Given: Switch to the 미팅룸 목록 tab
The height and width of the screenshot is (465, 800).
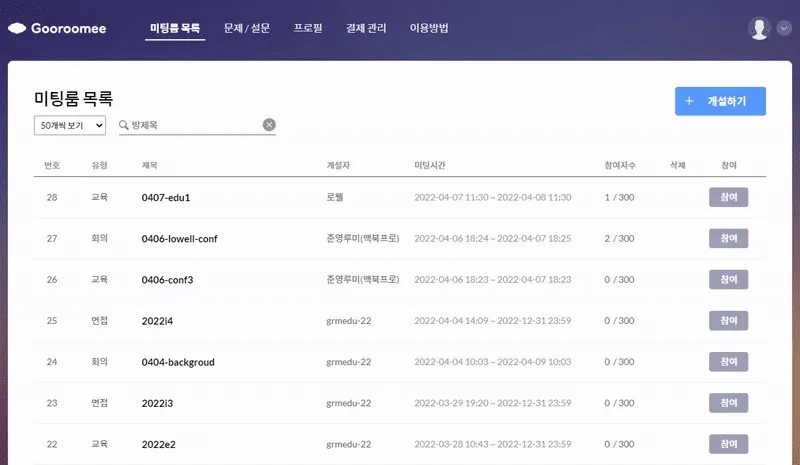Looking at the screenshot, I should (175, 28).
